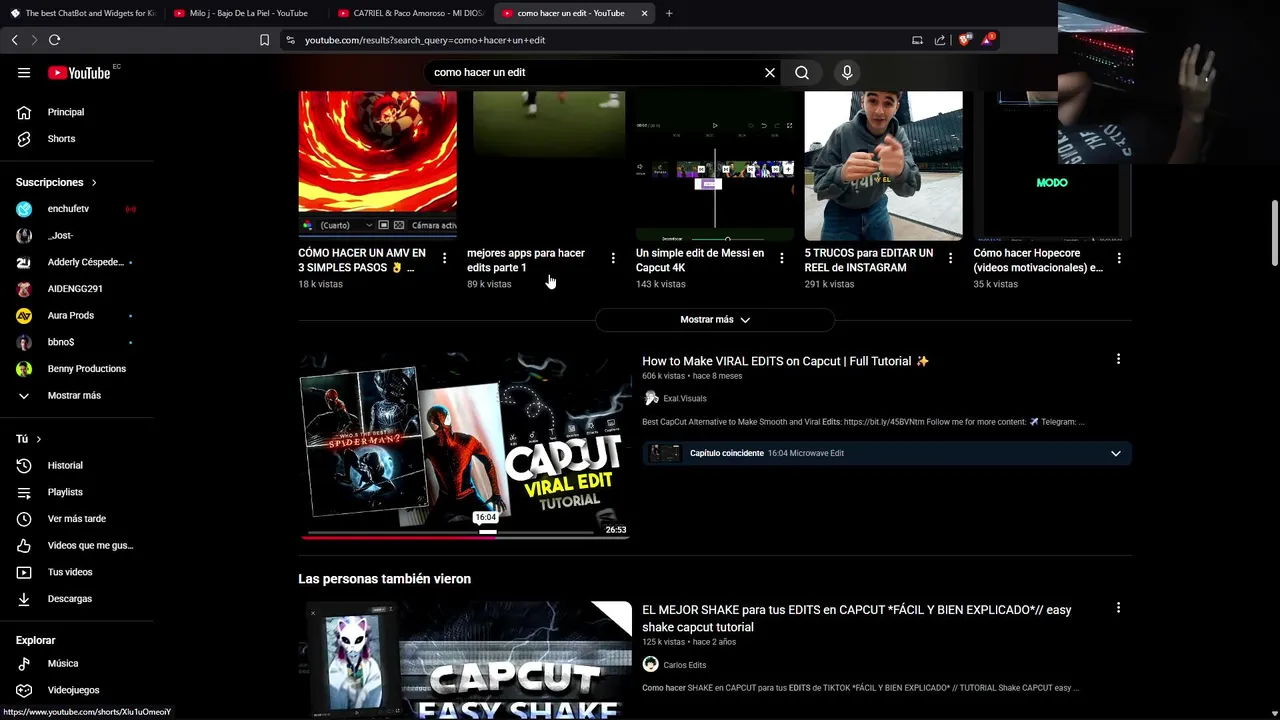Viewport: 1280px width, 720px height.
Task: Open the Exal.Visuals channel link
Action: point(684,398)
